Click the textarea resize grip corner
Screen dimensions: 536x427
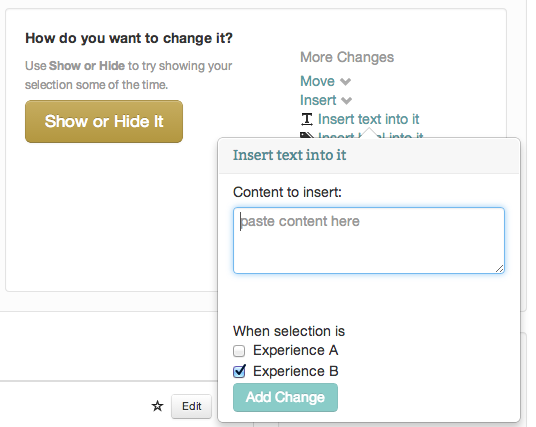coord(499,269)
